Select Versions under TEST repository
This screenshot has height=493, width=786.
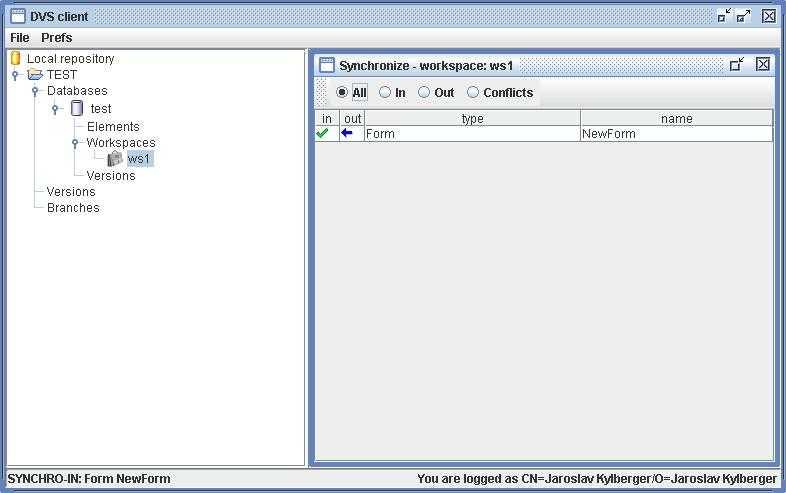click(x=71, y=192)
